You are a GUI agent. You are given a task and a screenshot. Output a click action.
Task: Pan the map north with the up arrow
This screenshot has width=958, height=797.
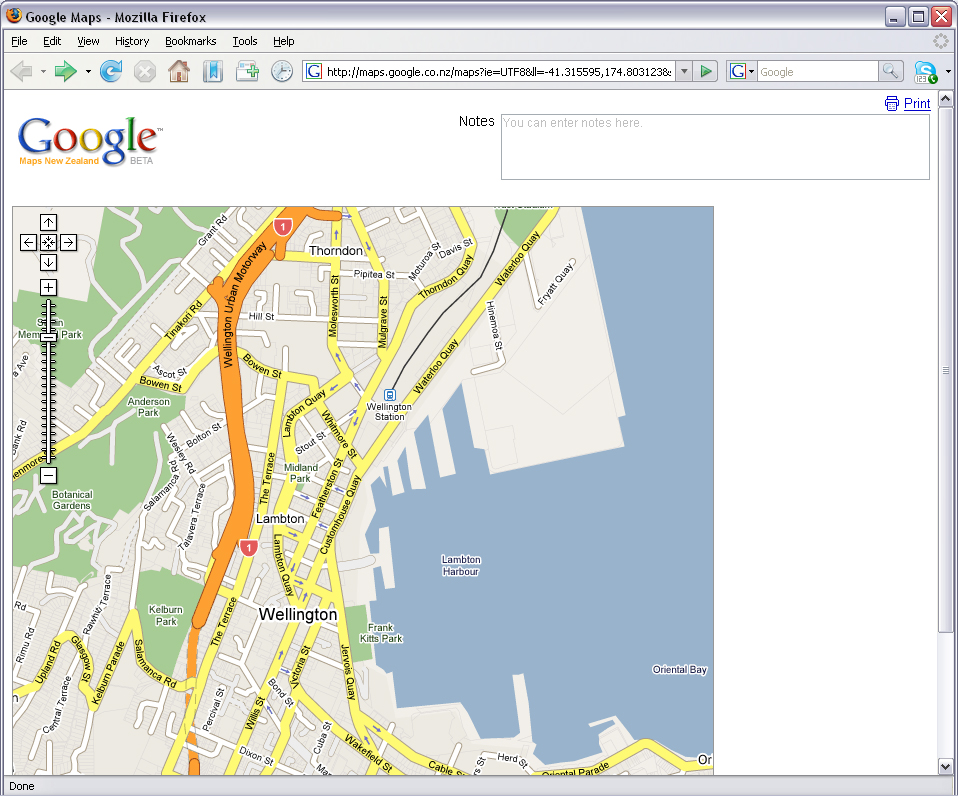48,222
